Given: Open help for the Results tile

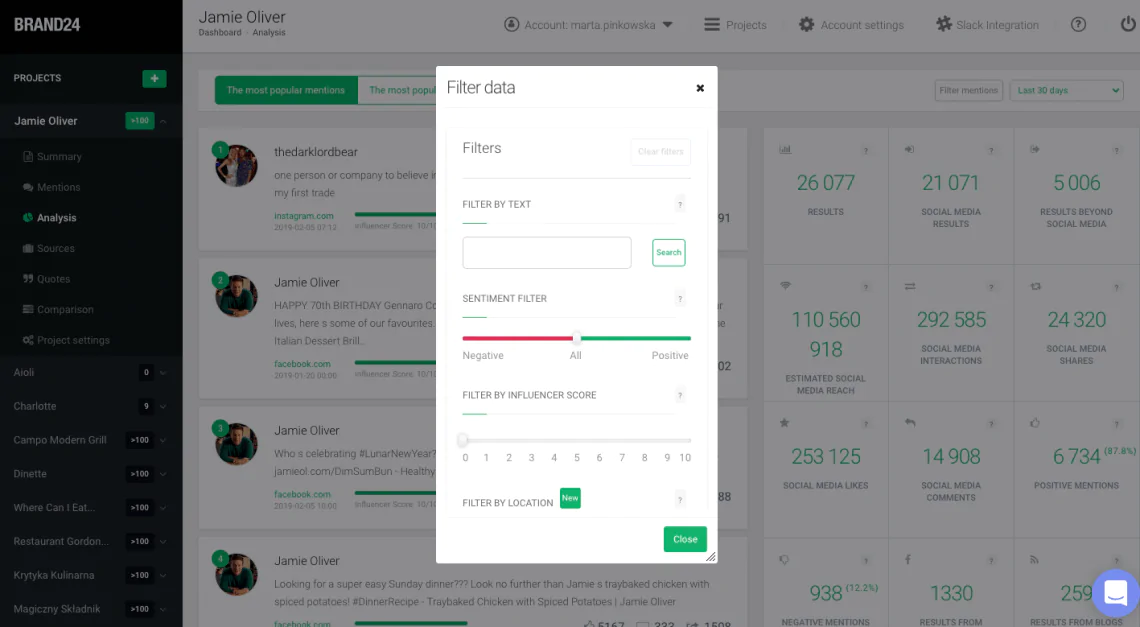Looking at the screenshot, I should [x=865, y=151].
